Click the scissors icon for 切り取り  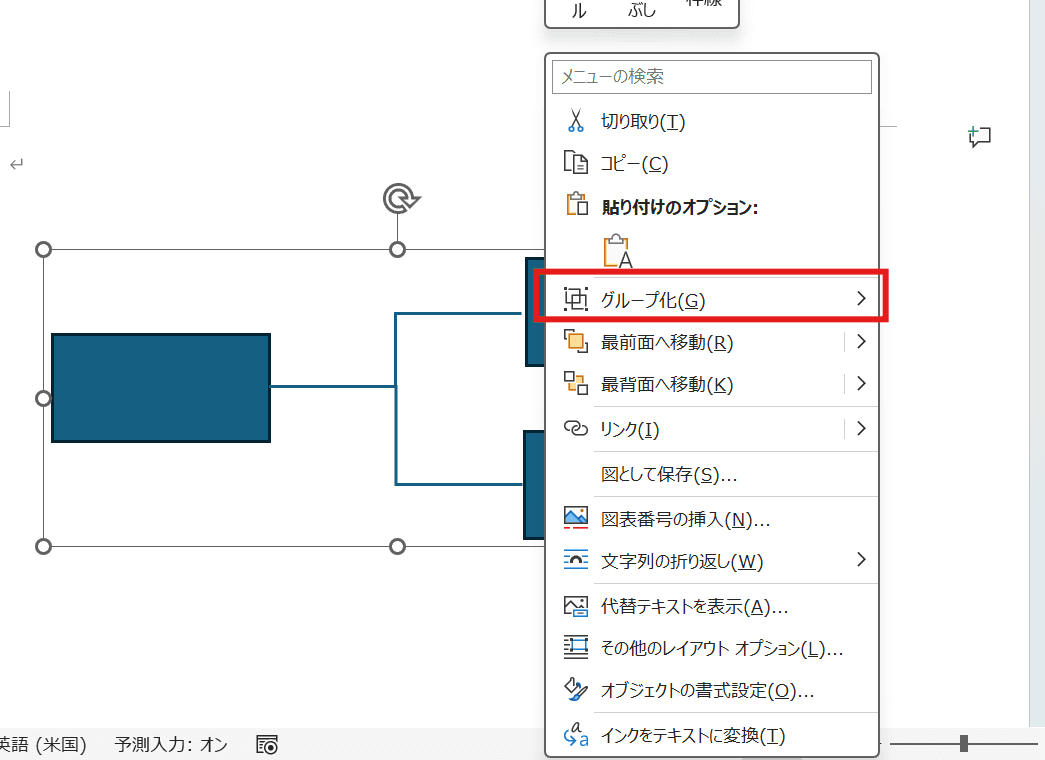click(575, 121)
